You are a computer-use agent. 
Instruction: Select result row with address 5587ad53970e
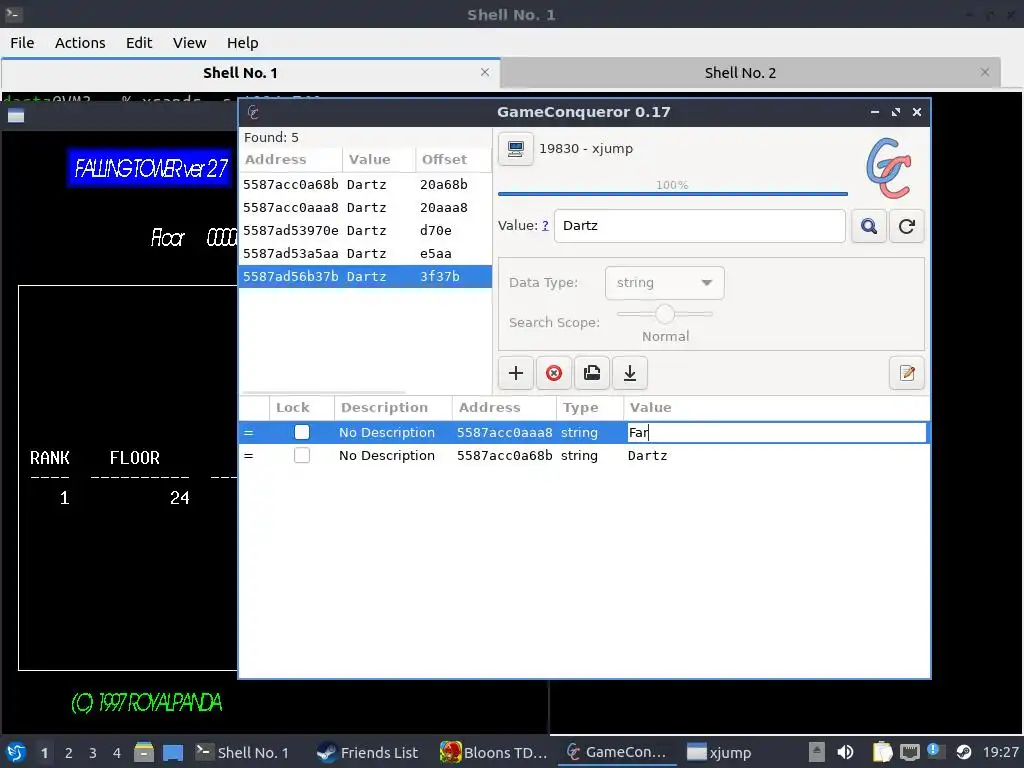(x=365, y=231)
